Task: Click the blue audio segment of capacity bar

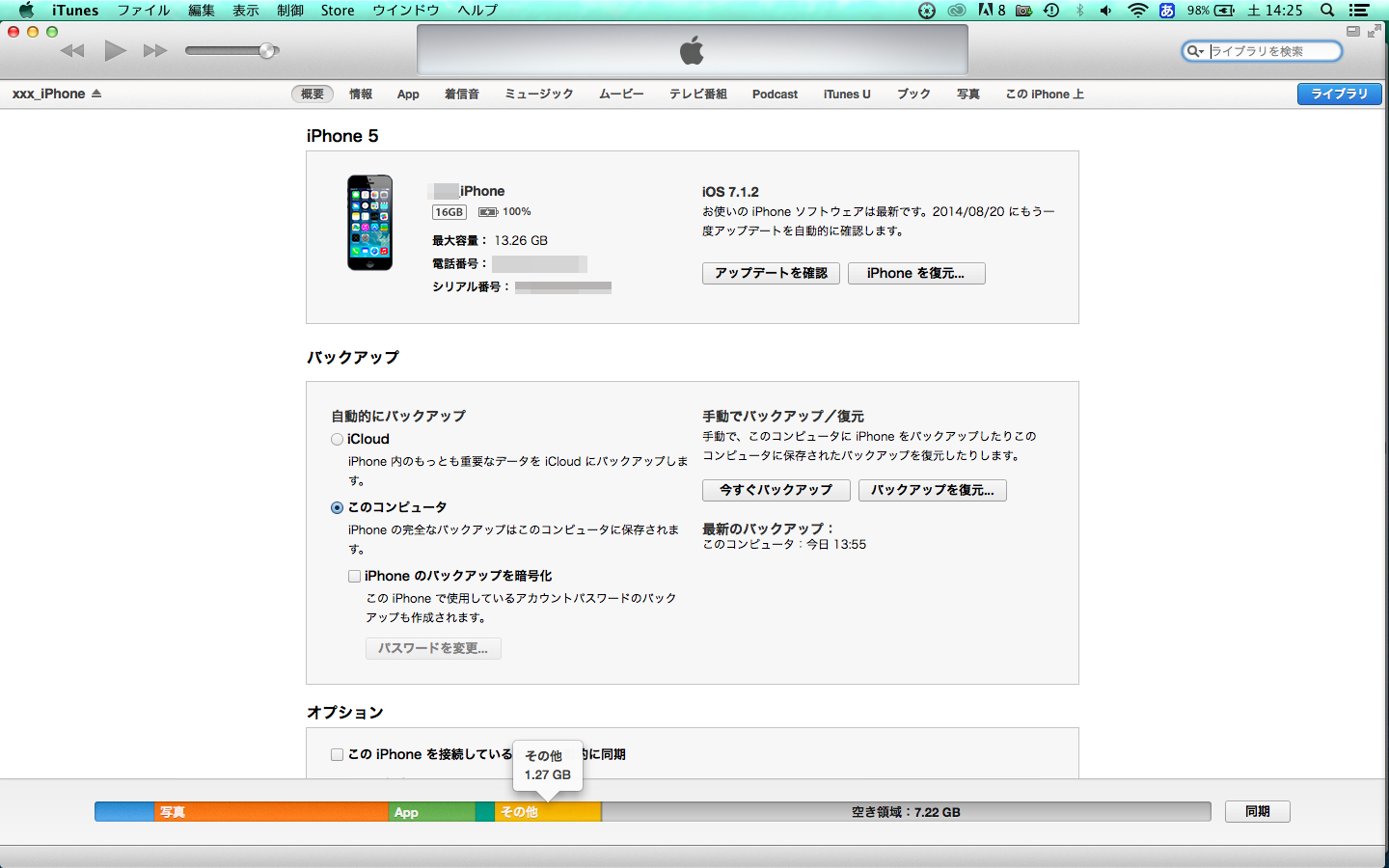Action: [x=123, y=812]
